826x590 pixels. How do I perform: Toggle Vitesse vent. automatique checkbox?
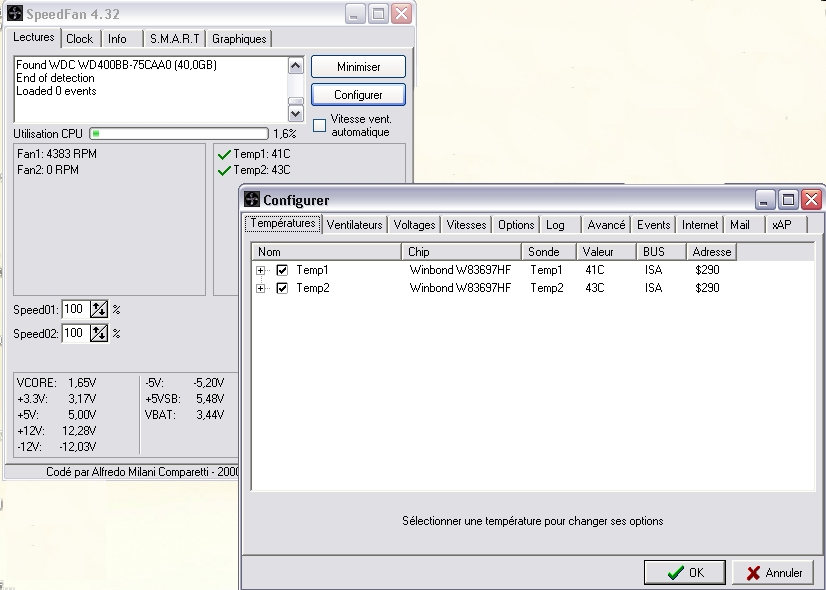319,125
